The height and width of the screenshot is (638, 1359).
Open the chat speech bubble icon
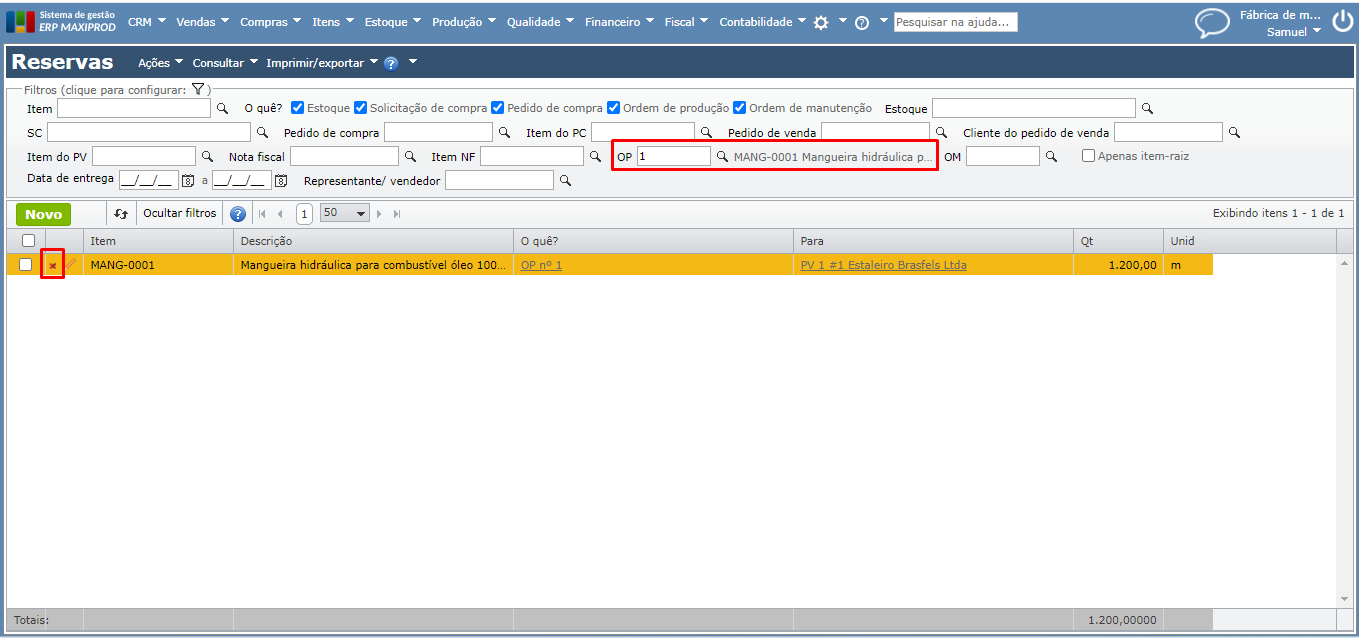1213,22
